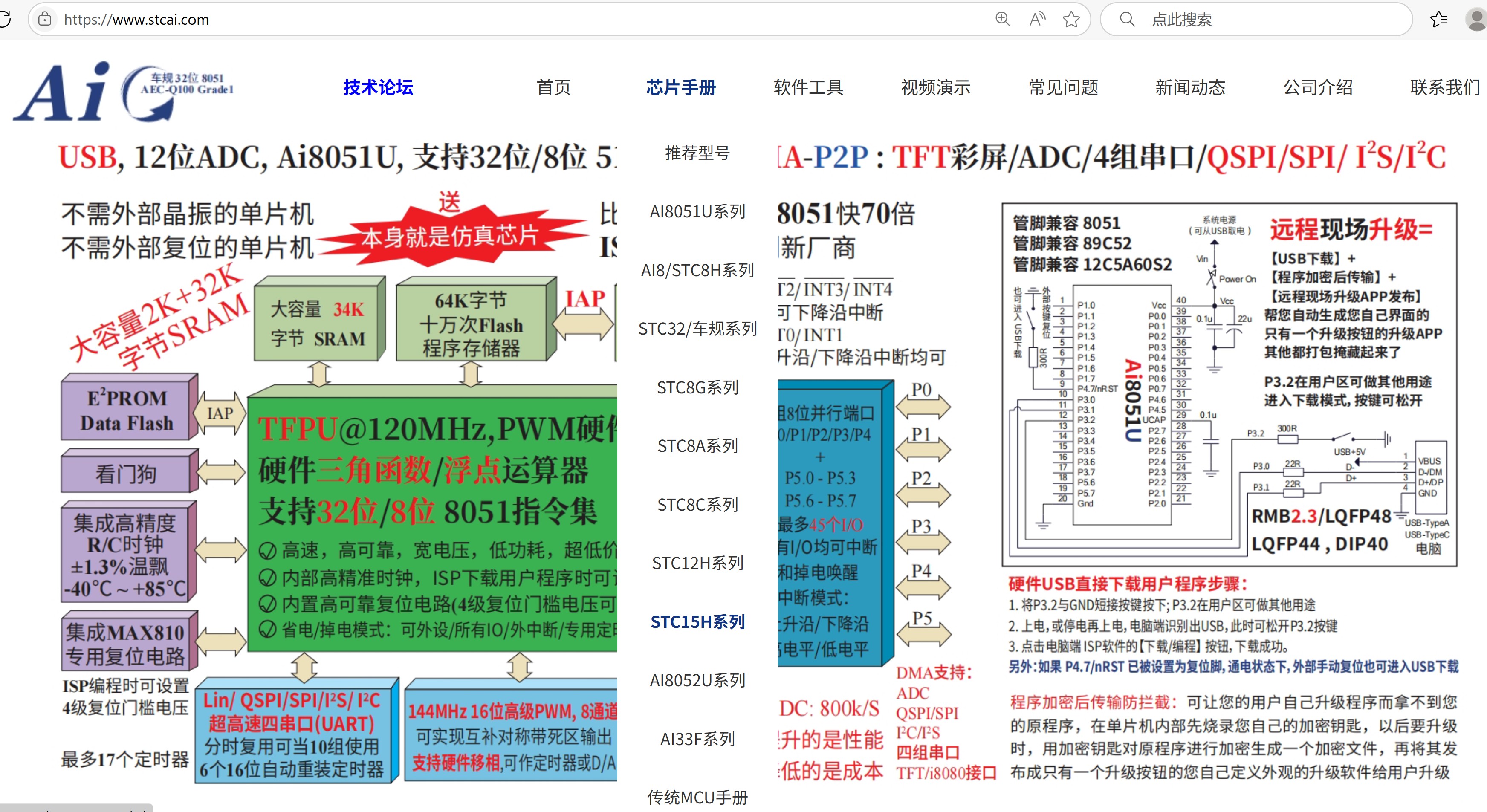The height and width of the screenshot is (812, 1487).
Task: Open the 芯片手册 menu
Action: point(681,87)
